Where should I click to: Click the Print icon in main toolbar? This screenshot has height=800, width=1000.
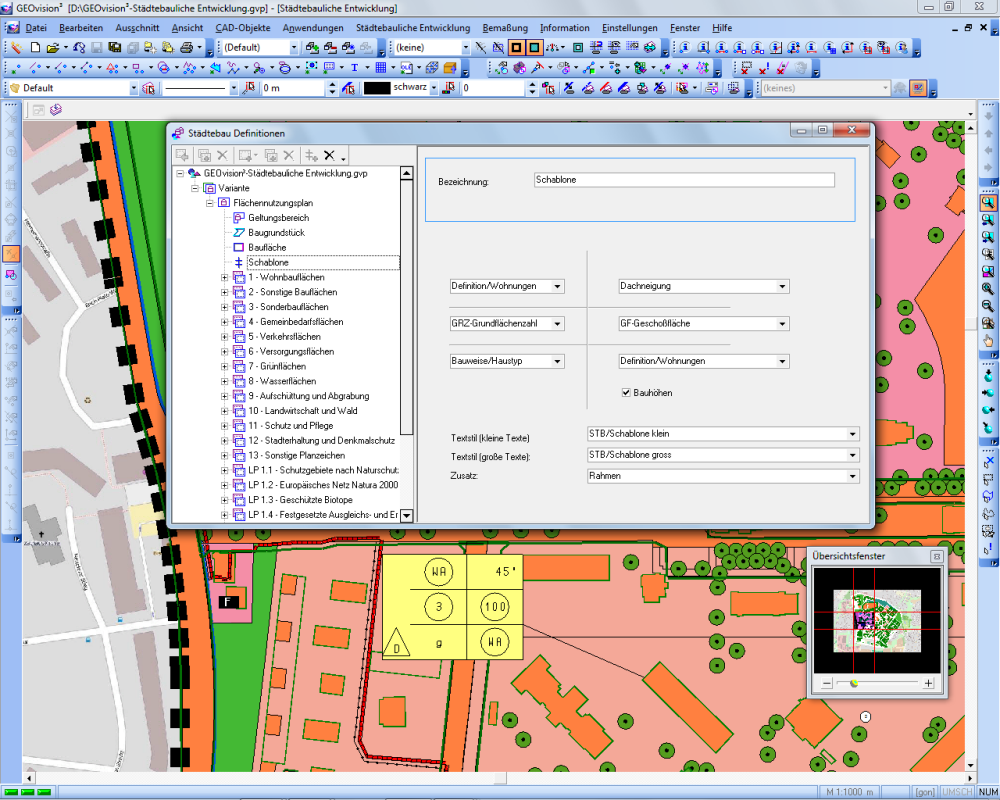click(186, 47)
